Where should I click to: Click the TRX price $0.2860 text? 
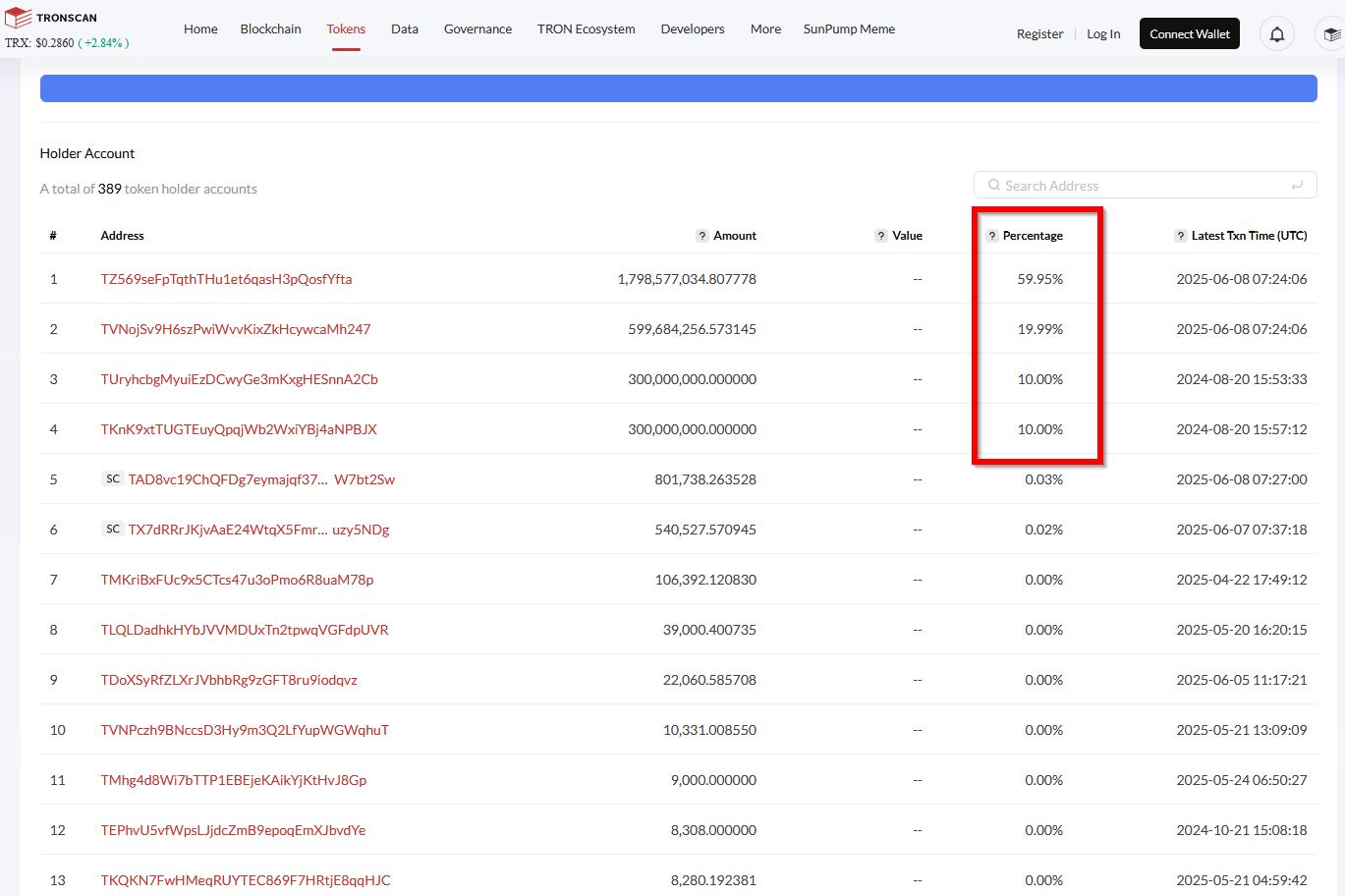(x=38, y=43)
